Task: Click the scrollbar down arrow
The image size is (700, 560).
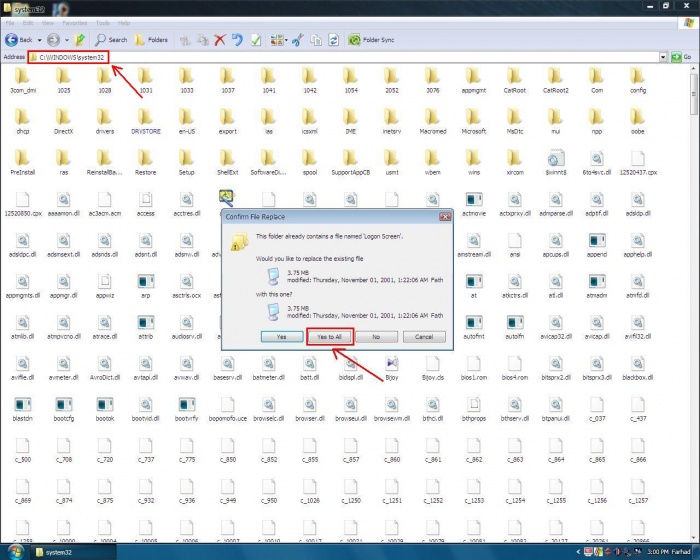Action: click(x=693, y=538)
